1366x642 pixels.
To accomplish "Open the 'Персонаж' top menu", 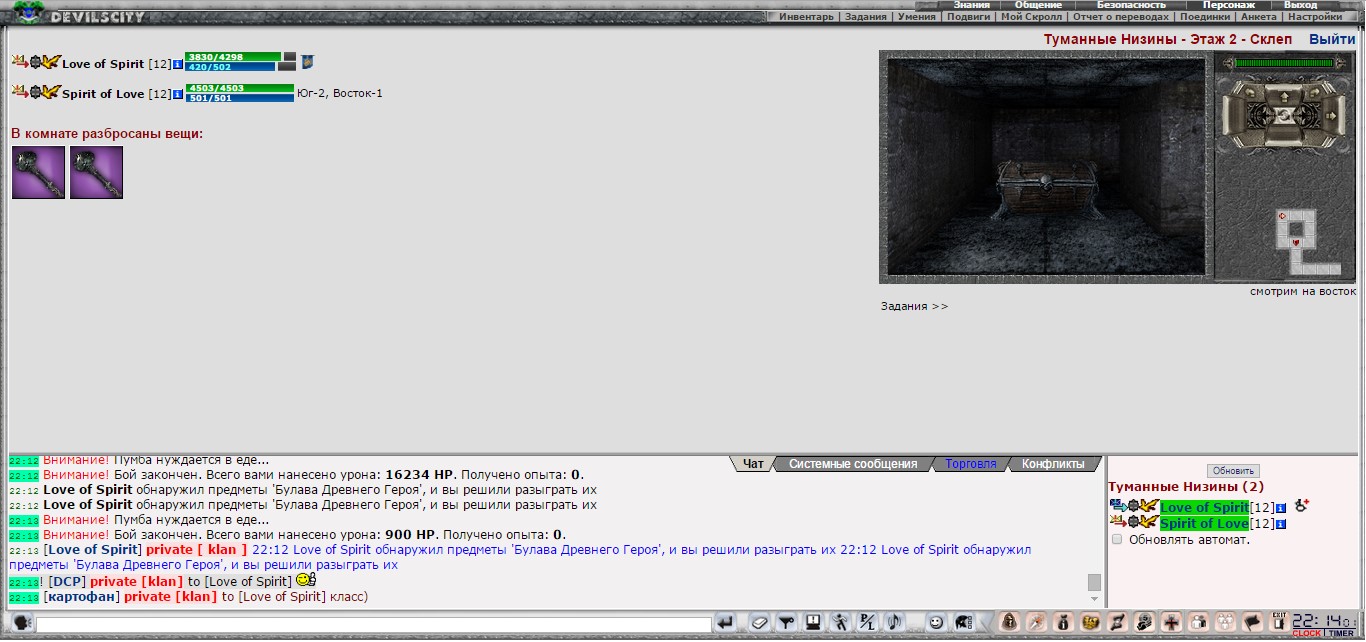I will 1229,5.
